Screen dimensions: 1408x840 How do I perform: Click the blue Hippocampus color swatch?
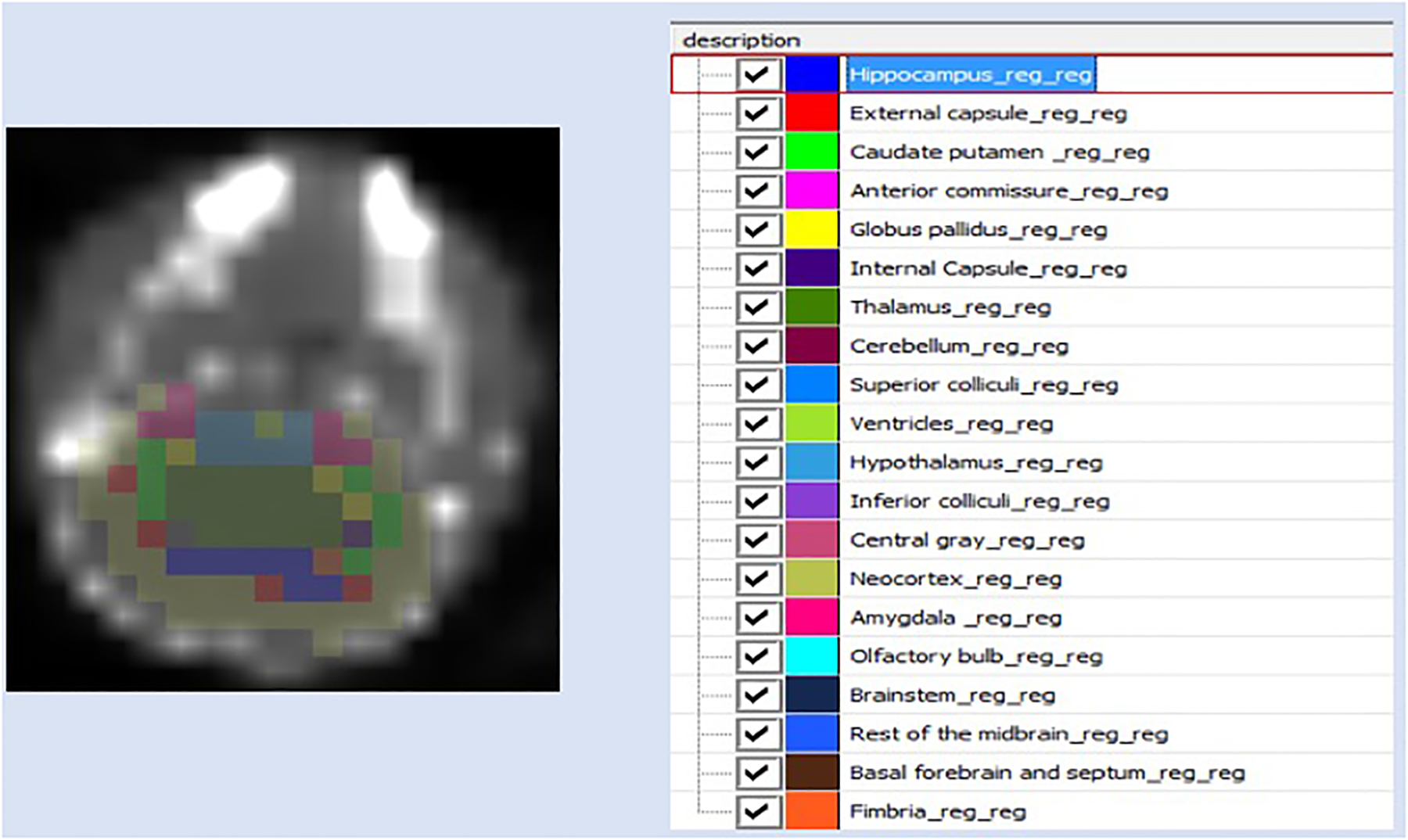tap(812, 74)
